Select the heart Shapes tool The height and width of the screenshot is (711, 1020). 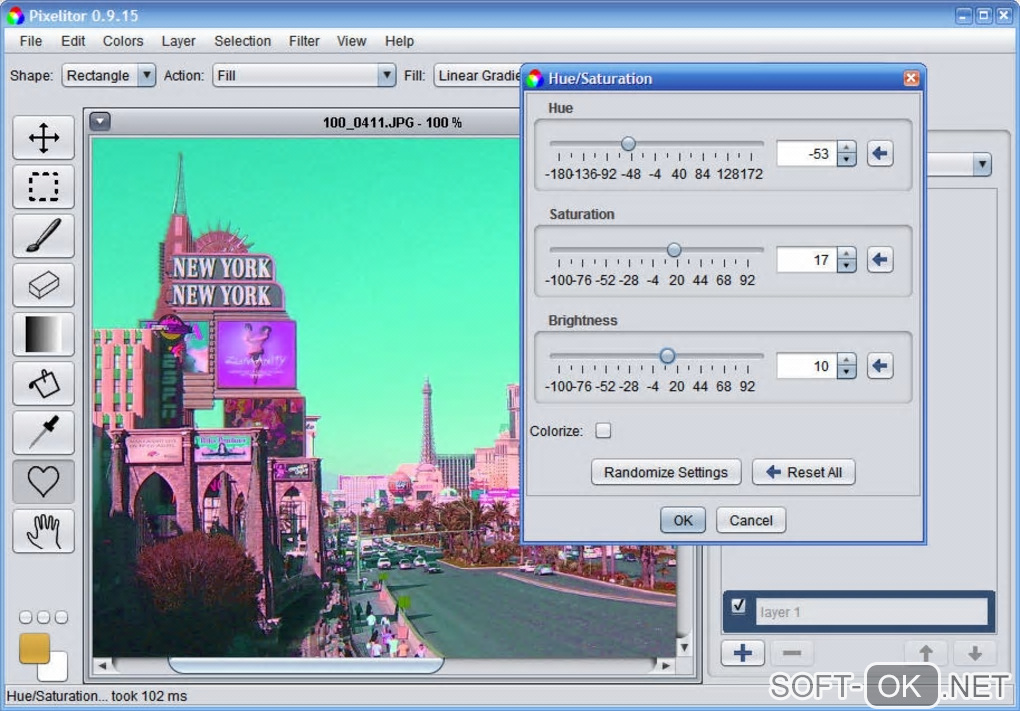pos(44,482)
